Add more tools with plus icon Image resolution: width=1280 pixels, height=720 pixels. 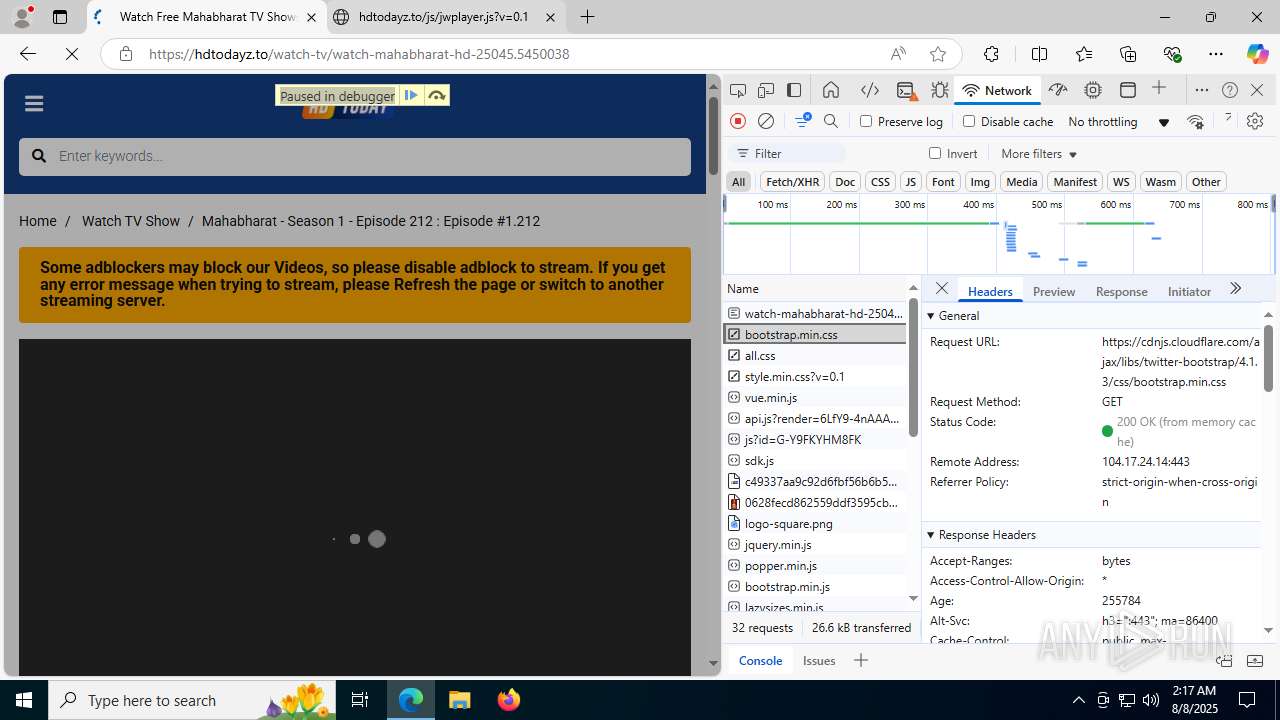pos(1159,89)
